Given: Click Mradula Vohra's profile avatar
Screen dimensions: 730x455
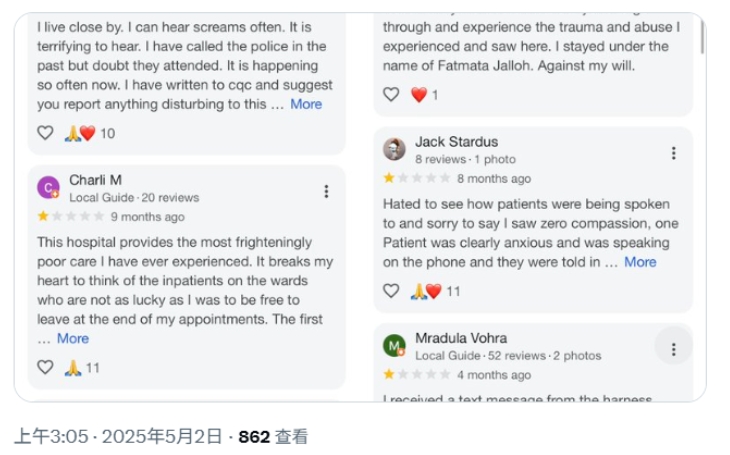Looking at the screenshot, I should pos(394,346).
